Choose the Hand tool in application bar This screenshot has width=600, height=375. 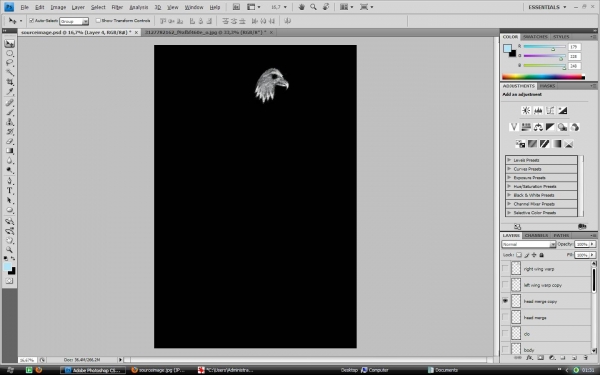302,7
